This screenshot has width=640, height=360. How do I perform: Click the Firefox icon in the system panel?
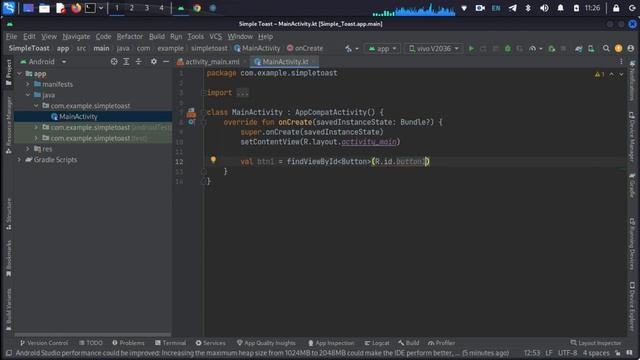click(76, 8)
